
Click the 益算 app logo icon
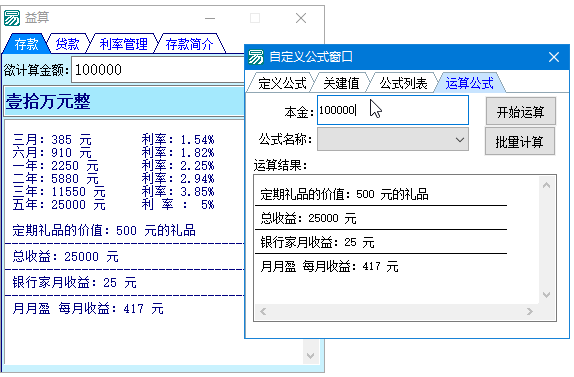(x=12, y=18)
